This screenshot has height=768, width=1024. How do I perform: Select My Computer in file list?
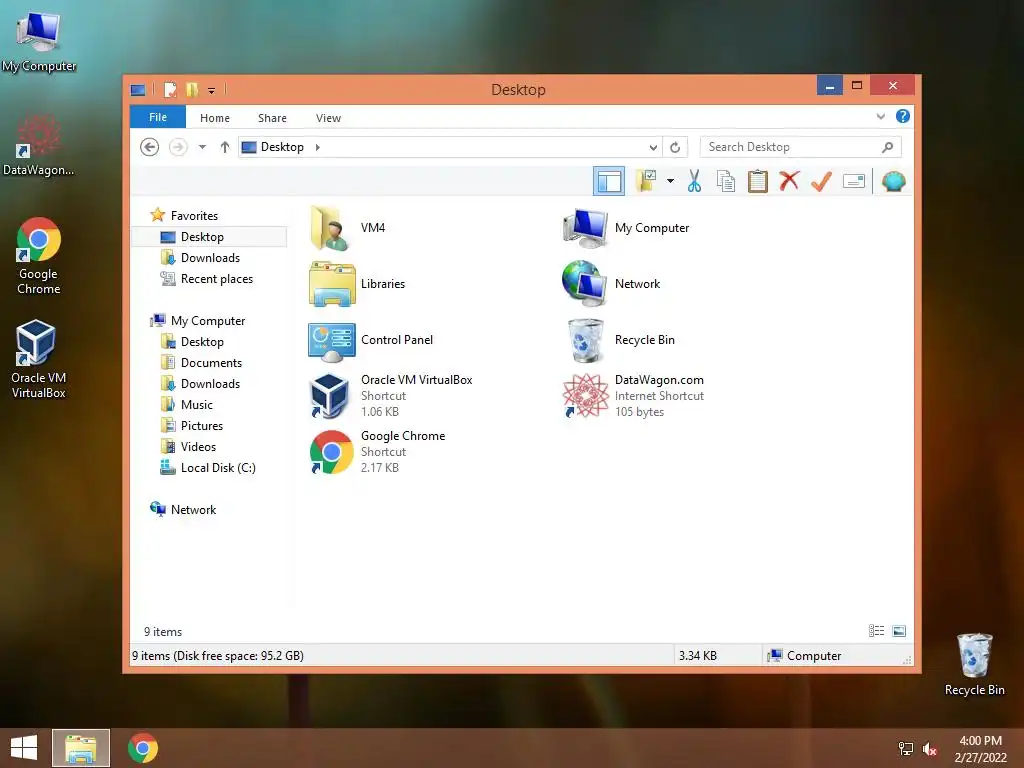[626, 227]
